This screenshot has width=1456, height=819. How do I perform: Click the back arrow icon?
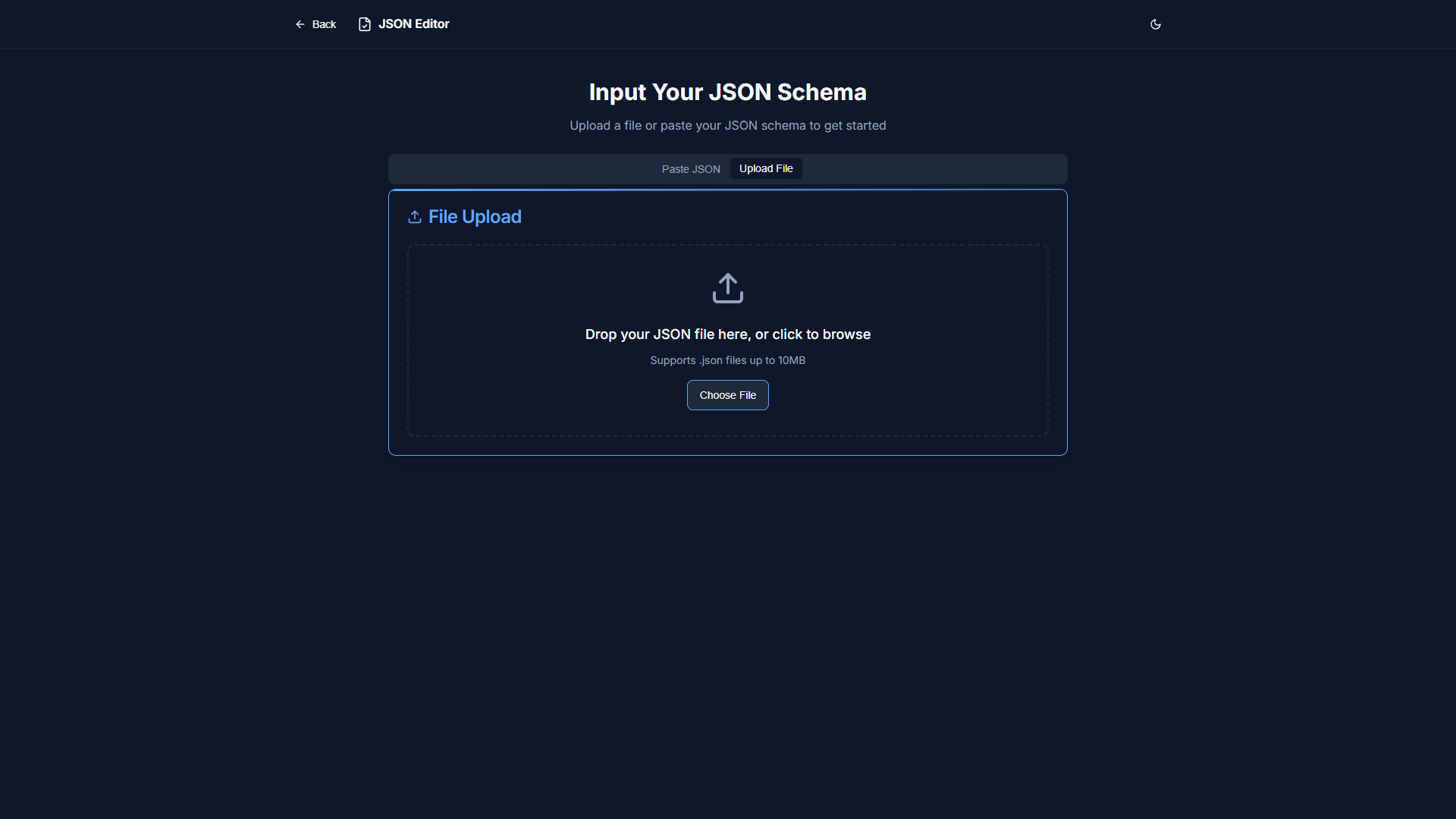pos(300,24)
